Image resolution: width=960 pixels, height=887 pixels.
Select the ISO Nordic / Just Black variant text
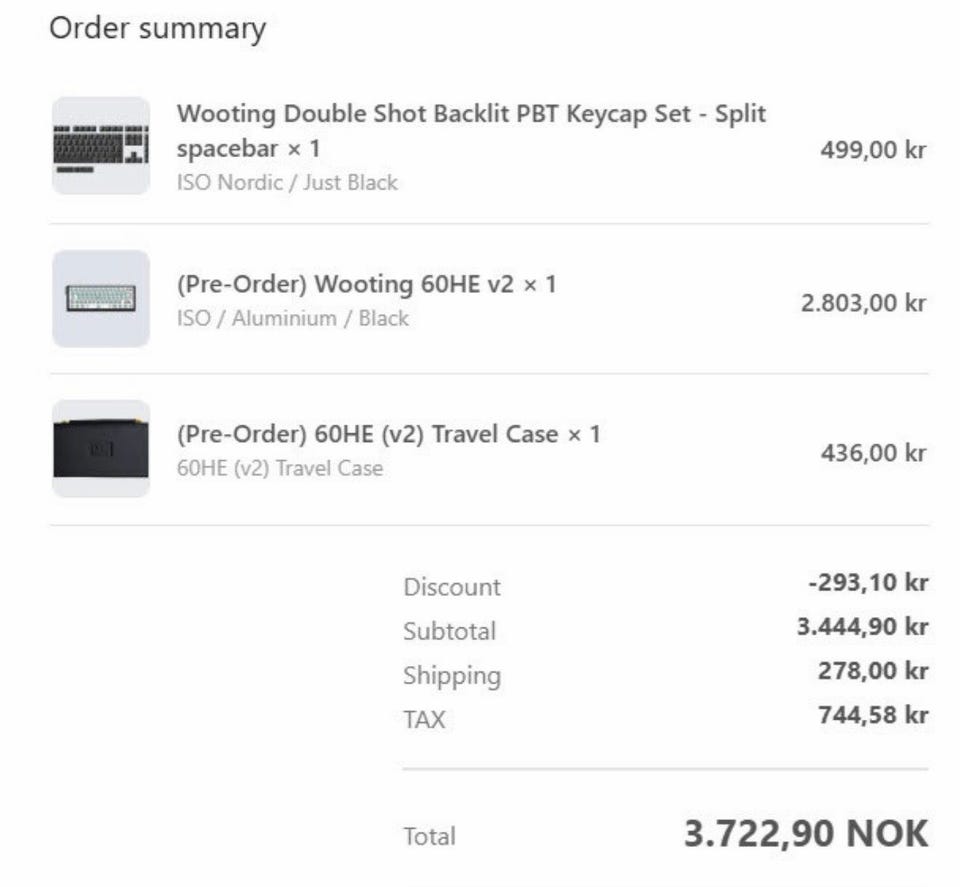tap(287, 182)
